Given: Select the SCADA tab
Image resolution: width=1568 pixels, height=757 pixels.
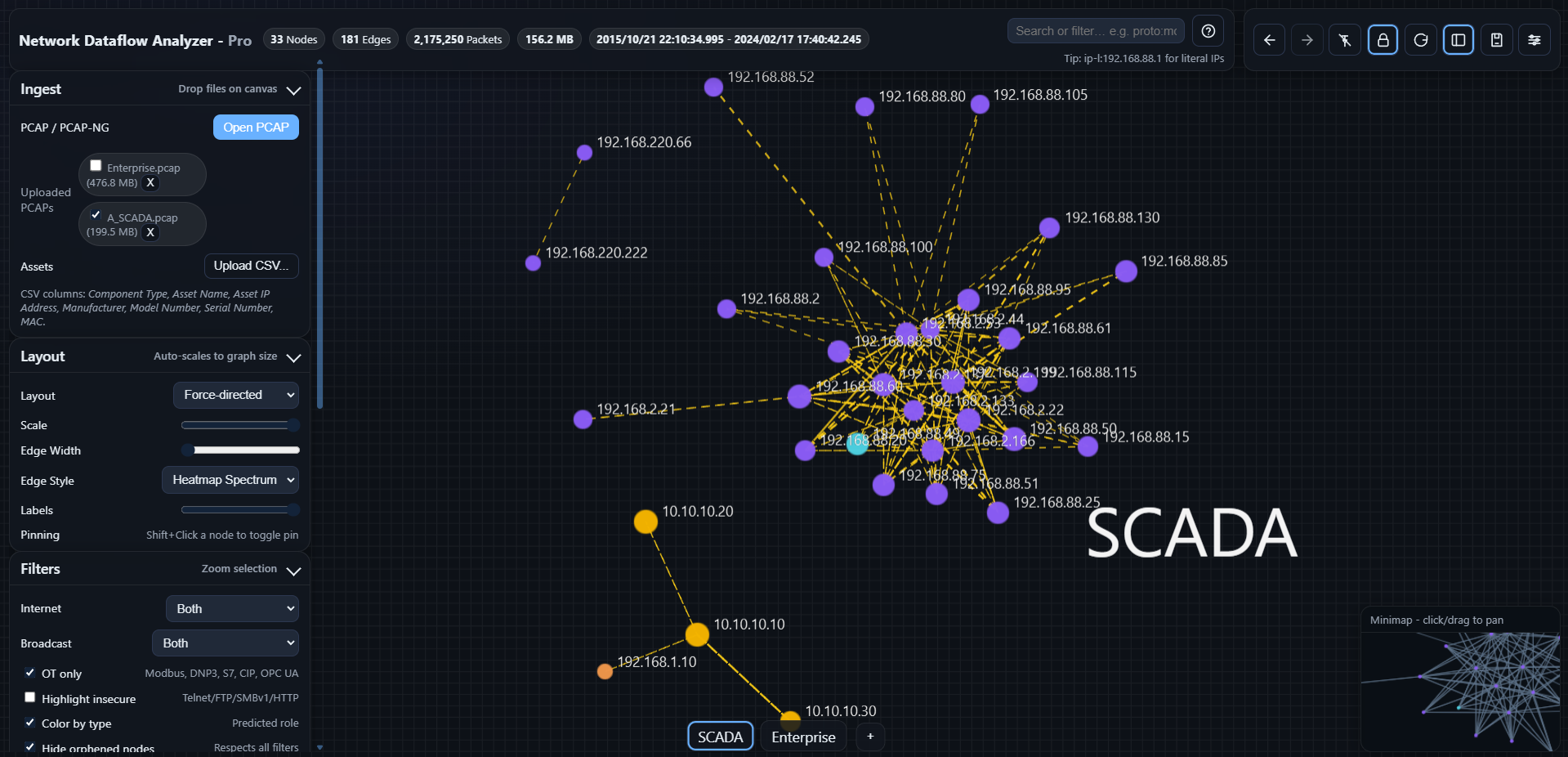Looking at the screenshot, I should [x=720, y=737].
